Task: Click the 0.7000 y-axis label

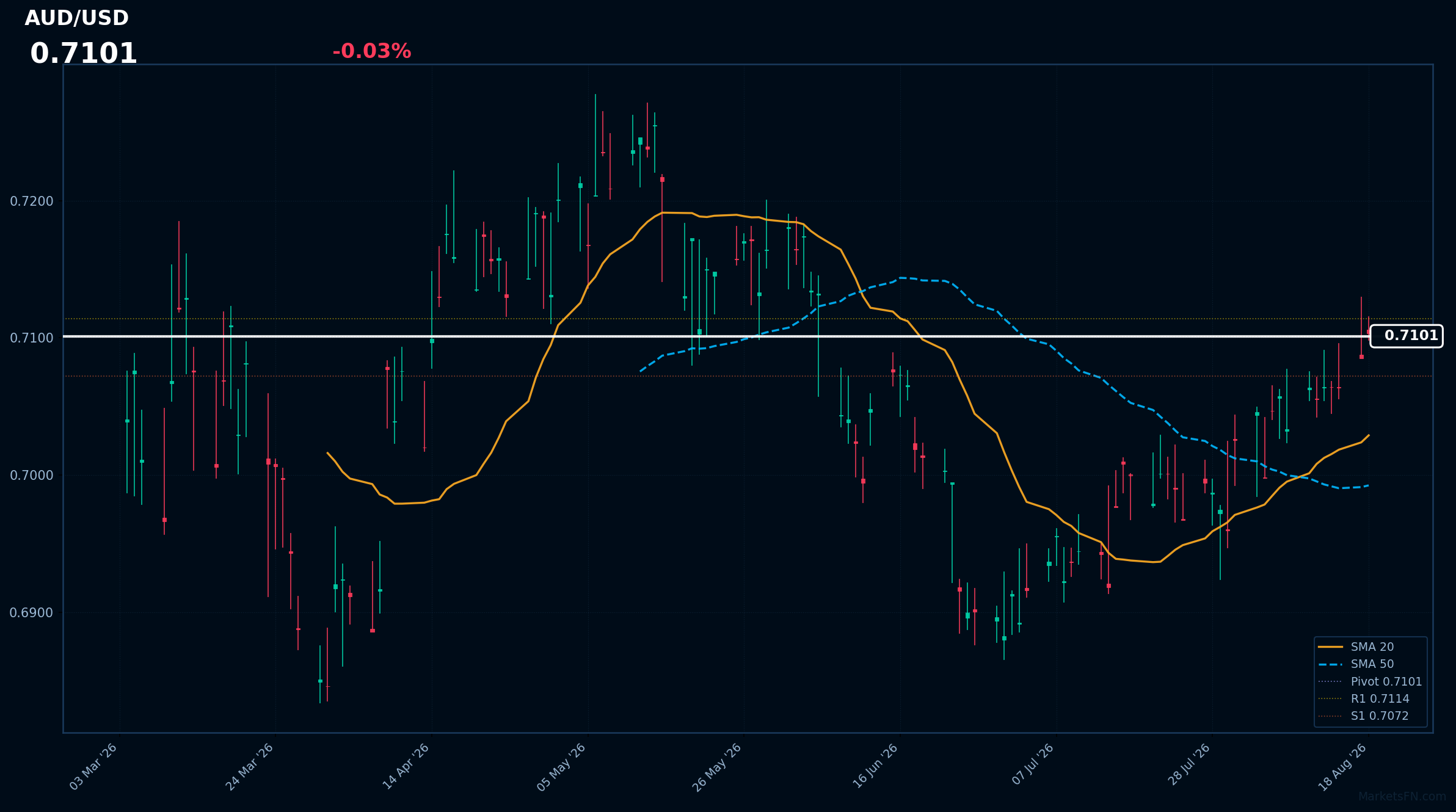Action: (x=32, y=475)
